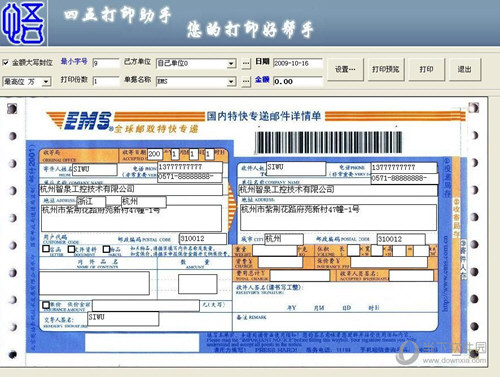Click the weight field

[274, 250]
